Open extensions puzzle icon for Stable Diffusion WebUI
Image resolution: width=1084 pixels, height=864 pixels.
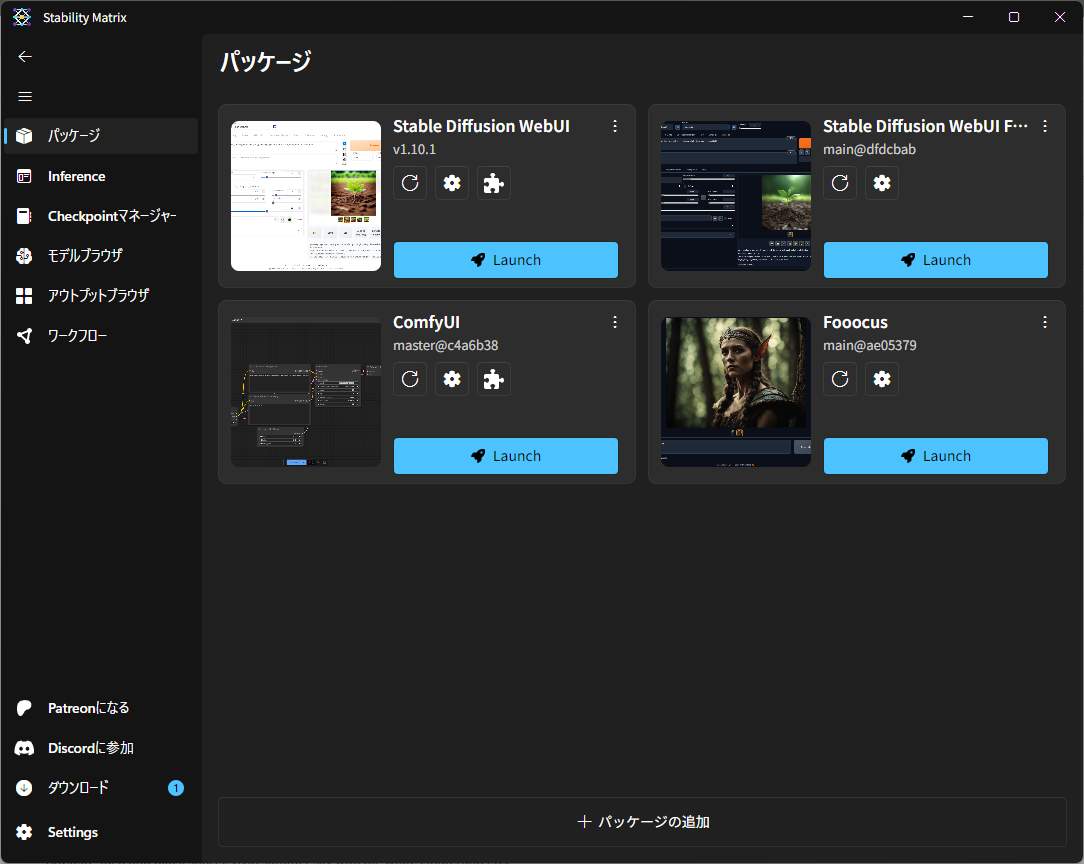(x=494, y=183)
